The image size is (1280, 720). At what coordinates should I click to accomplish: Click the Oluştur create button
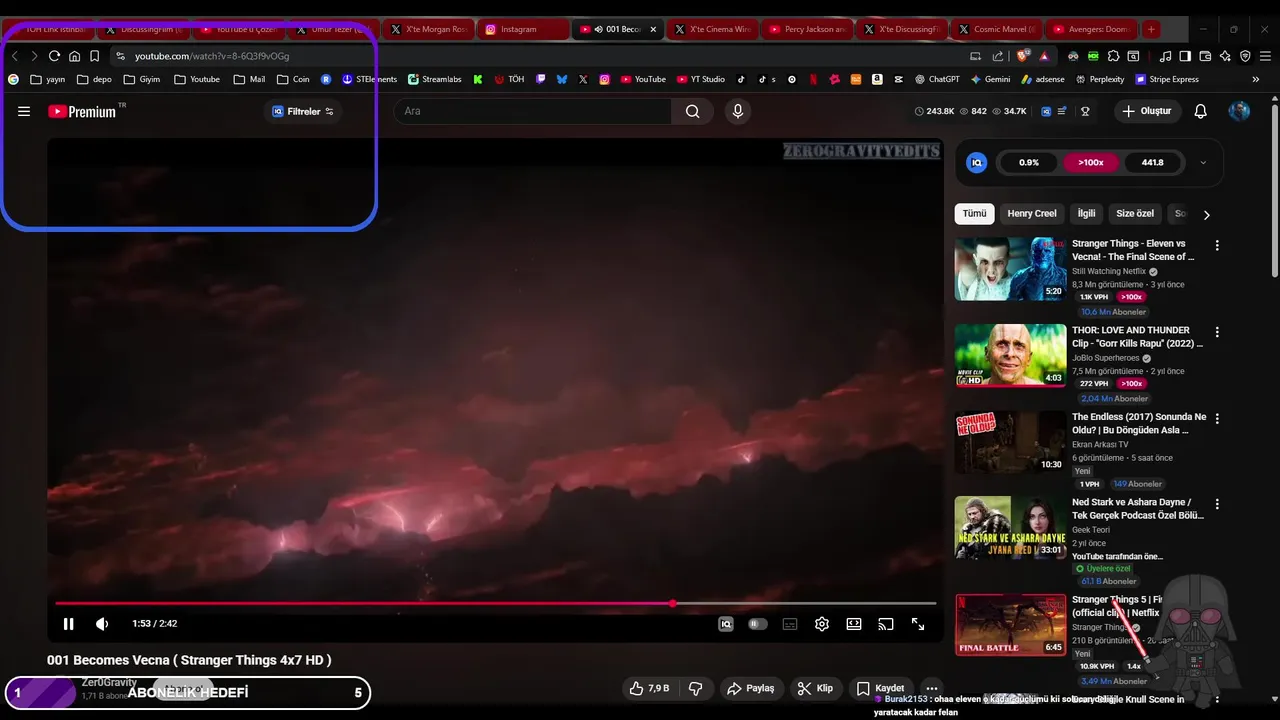[1147, 111]
